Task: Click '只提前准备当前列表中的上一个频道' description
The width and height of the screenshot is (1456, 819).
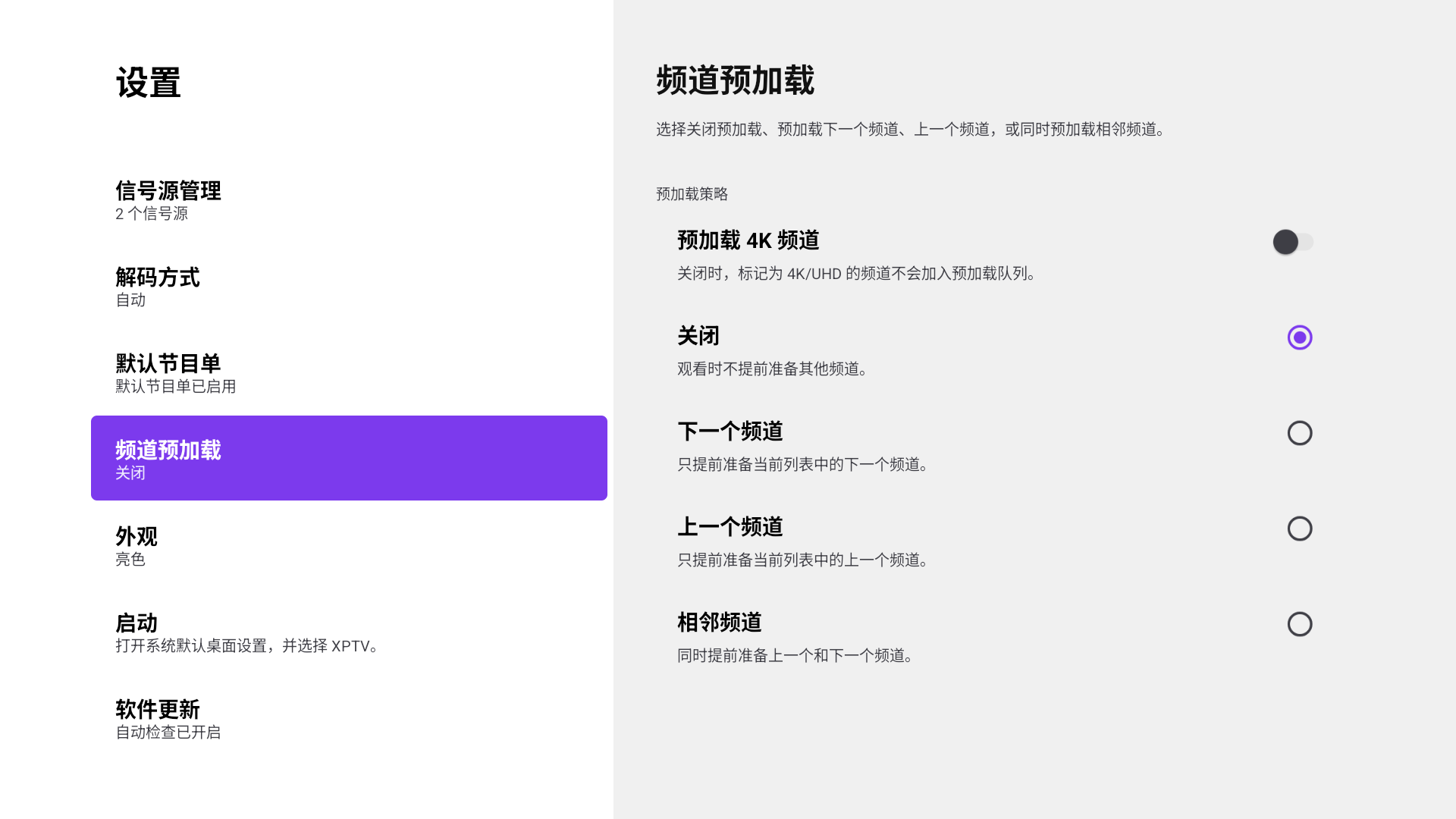Action: (803, 560)
